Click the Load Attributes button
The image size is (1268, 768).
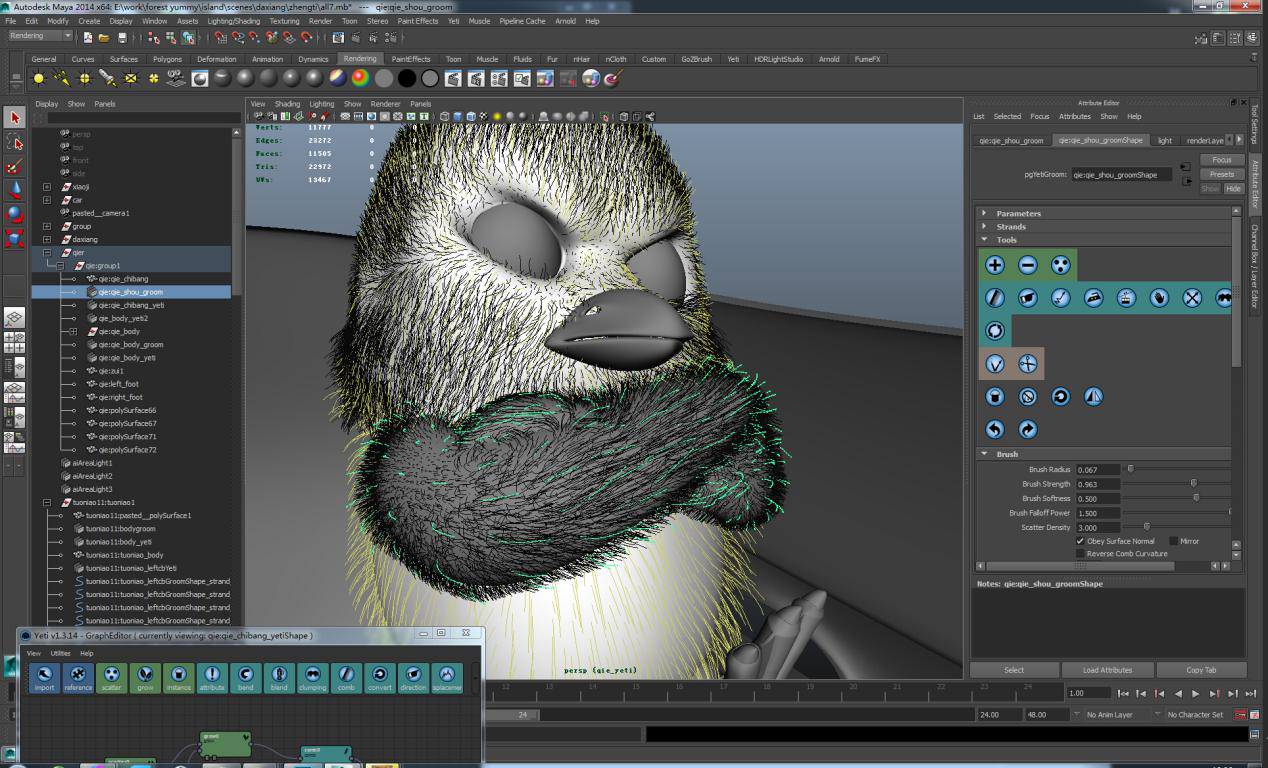(1108, 670)
